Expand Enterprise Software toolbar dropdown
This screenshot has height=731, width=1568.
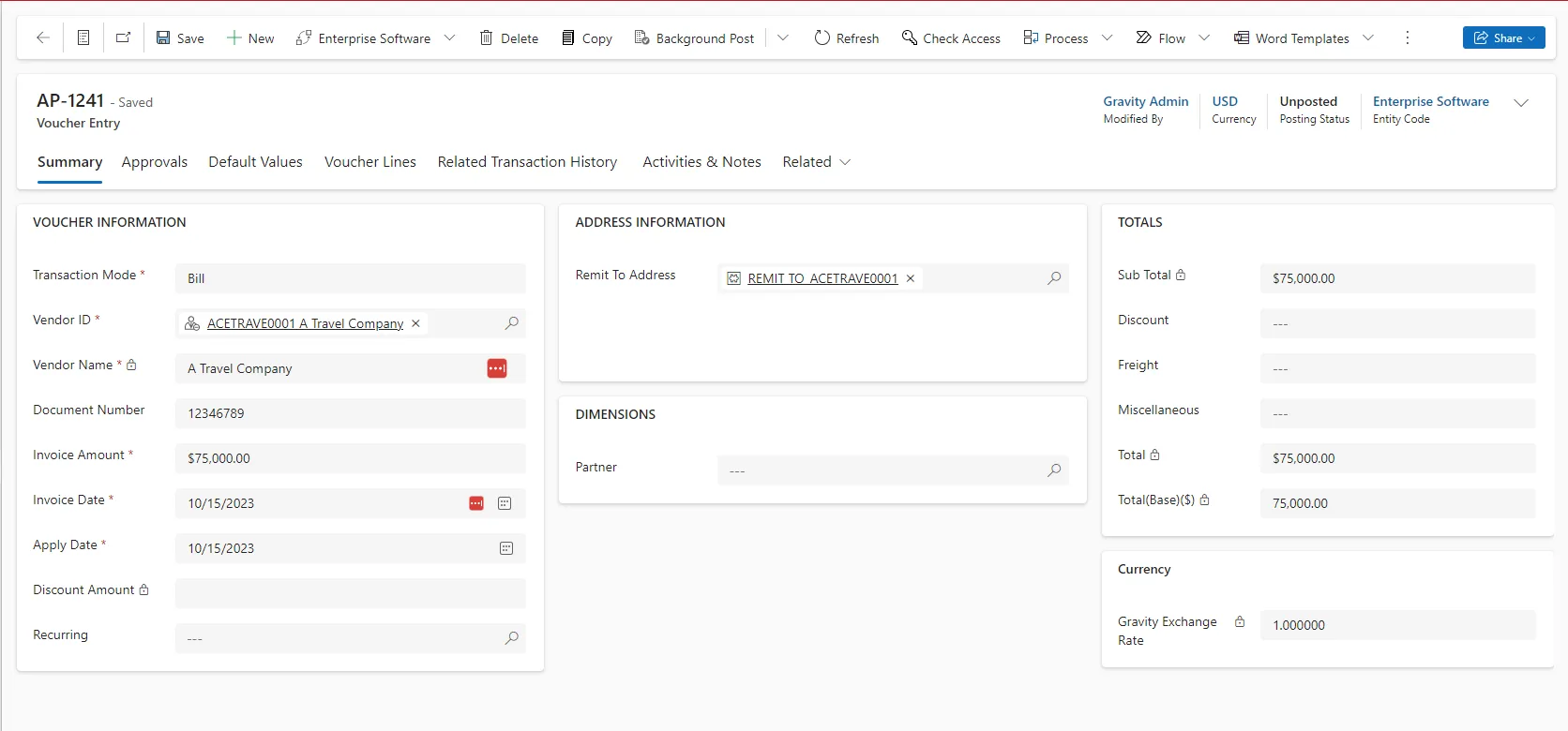[x=449, y=38]
